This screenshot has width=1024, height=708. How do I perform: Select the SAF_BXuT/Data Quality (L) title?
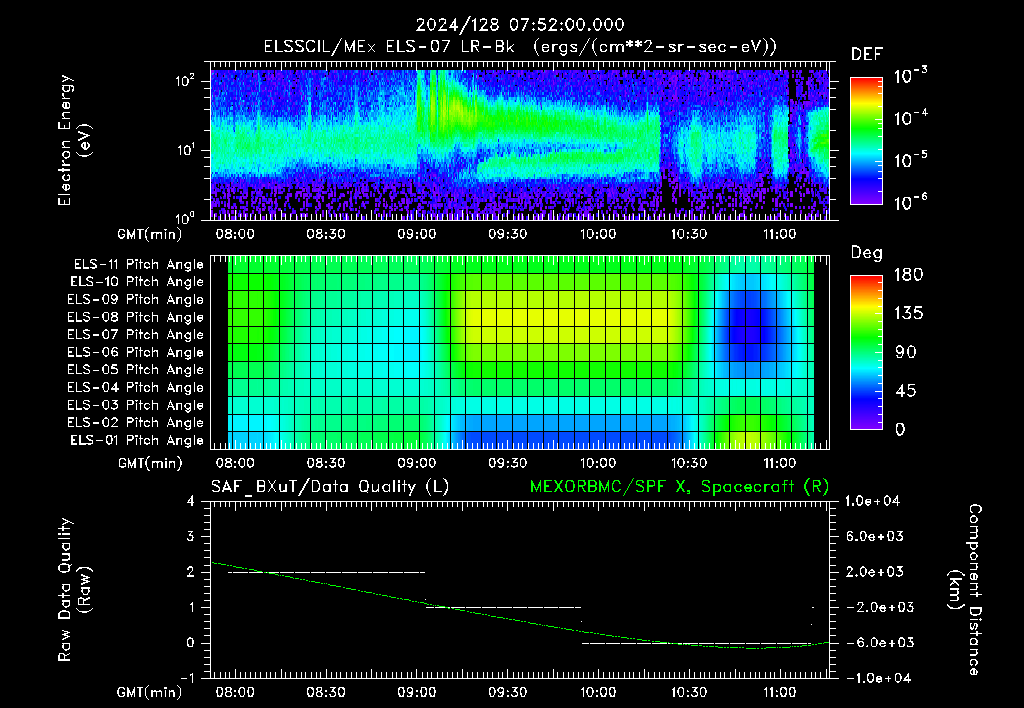330,487
